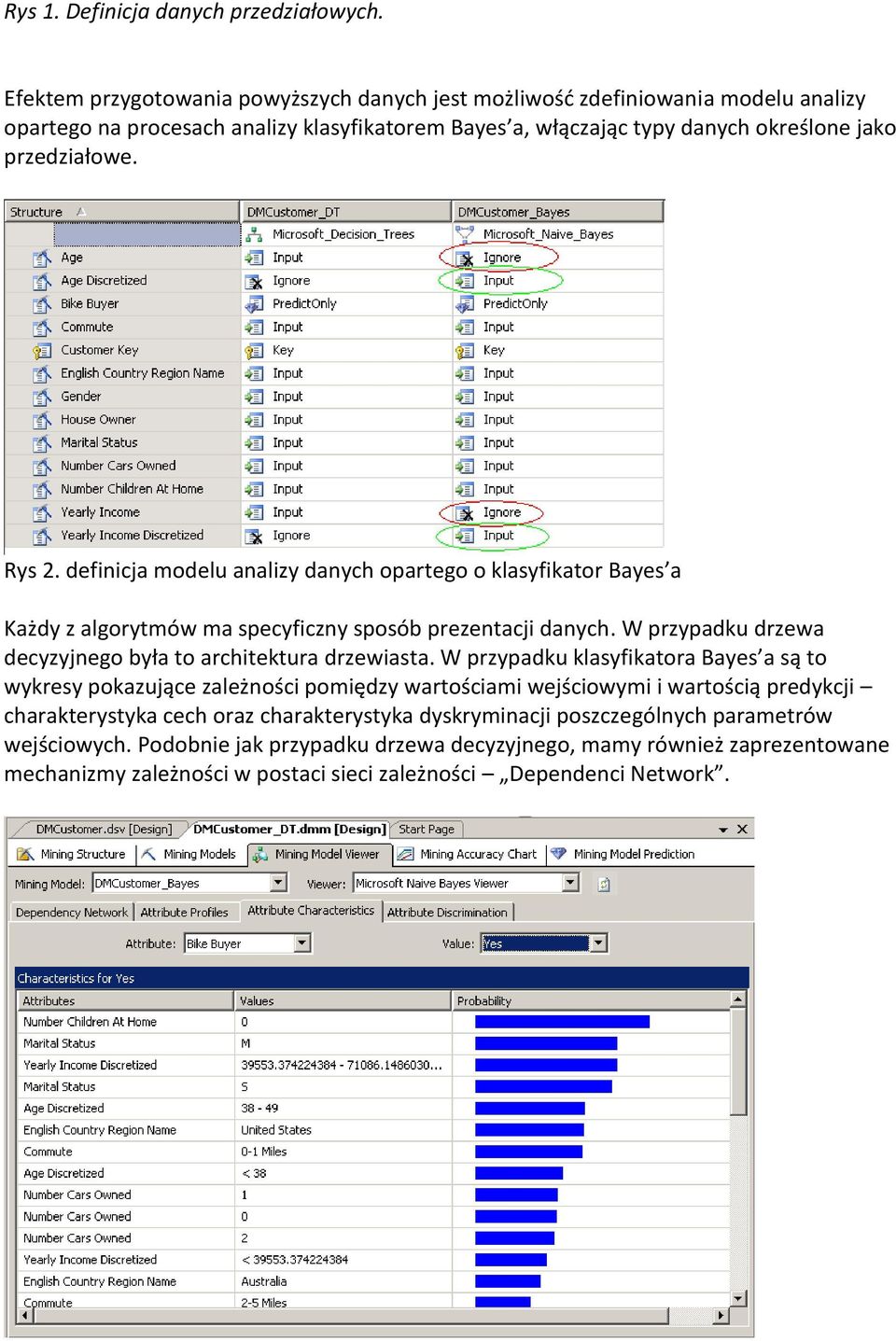Click the vertical scrollbar down arrow

pos(738,1298)
